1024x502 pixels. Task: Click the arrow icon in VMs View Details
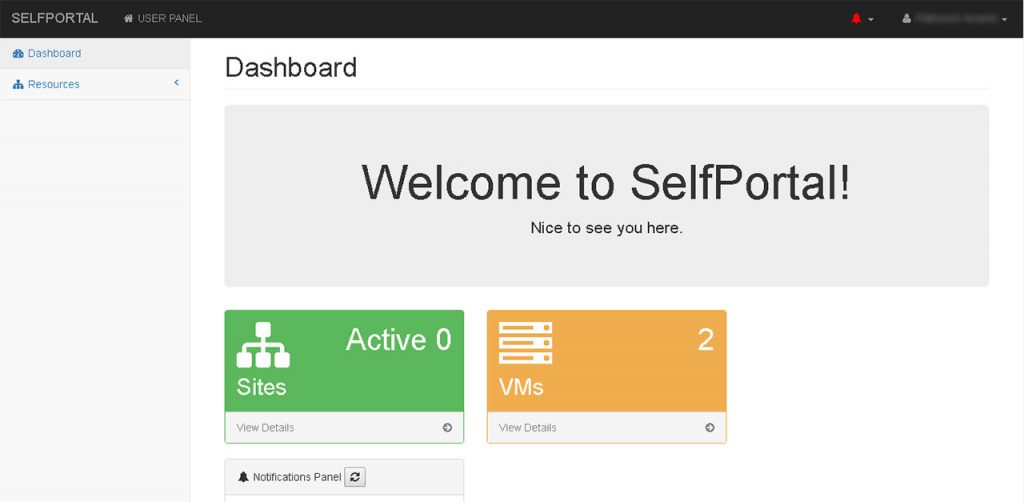pyautogui.click(x=710, y=428)
